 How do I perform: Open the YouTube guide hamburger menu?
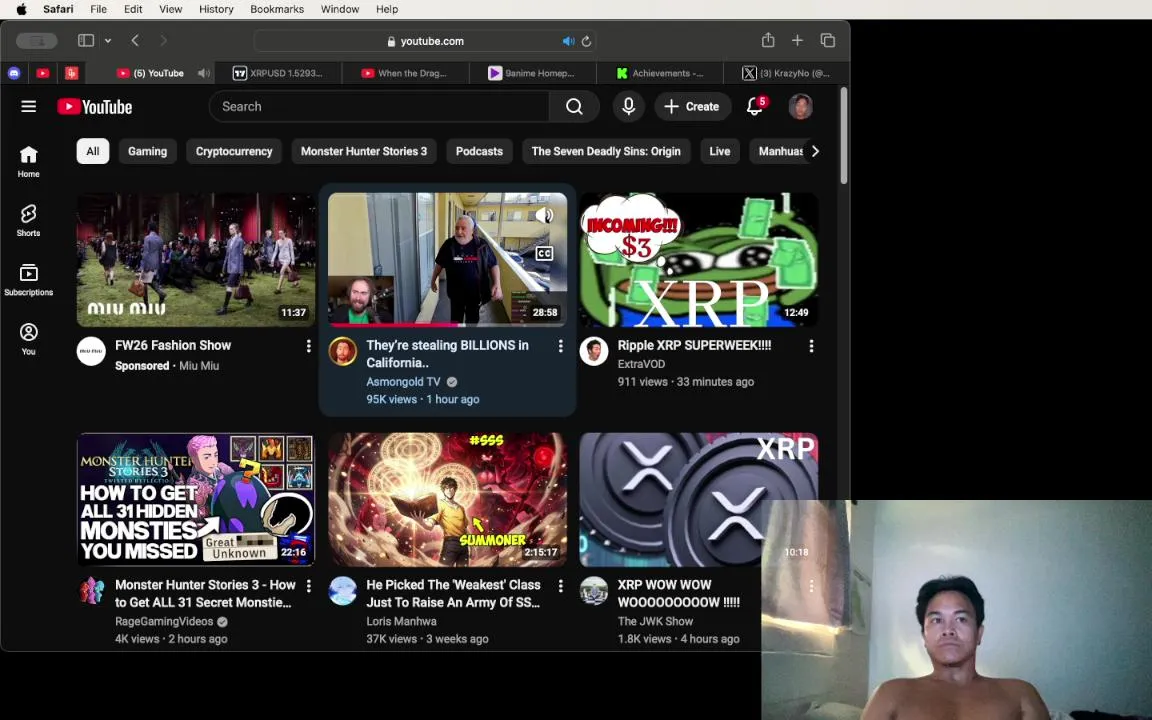[29, 107]
